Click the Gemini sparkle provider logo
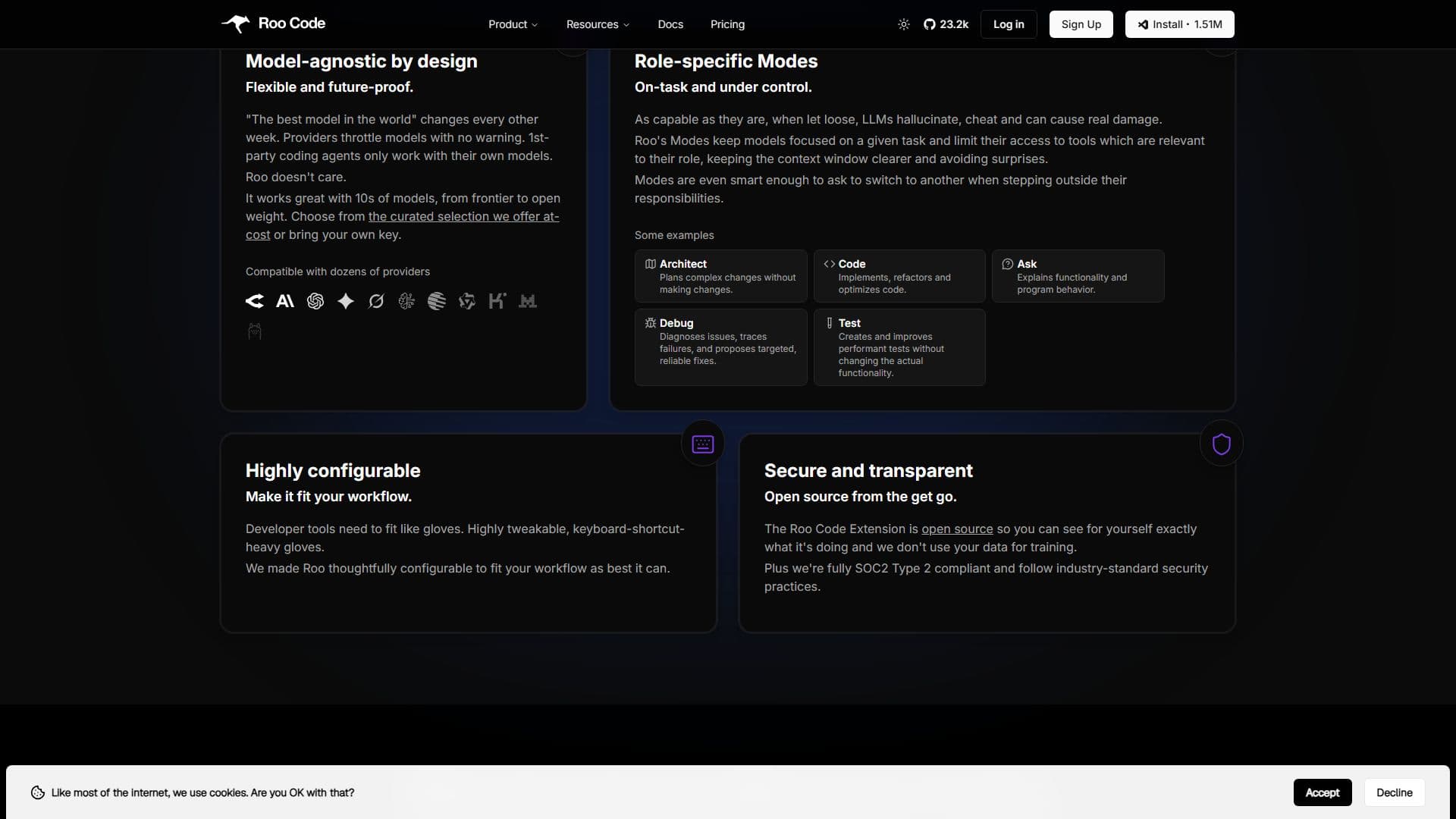 (x=346, y=301)
